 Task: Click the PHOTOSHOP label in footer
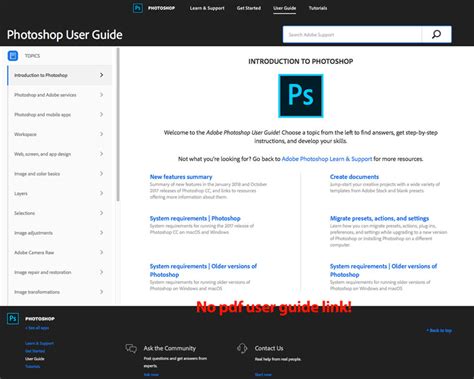pos(40,319)
